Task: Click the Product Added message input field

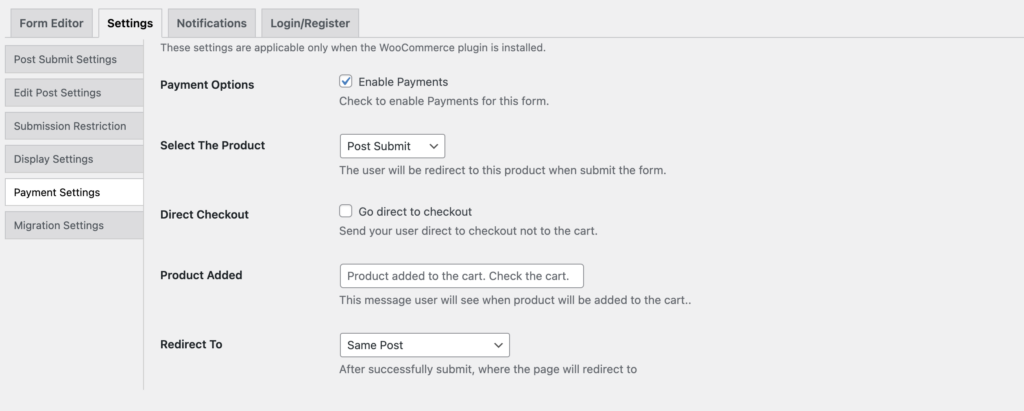Action: coord(461,276)
